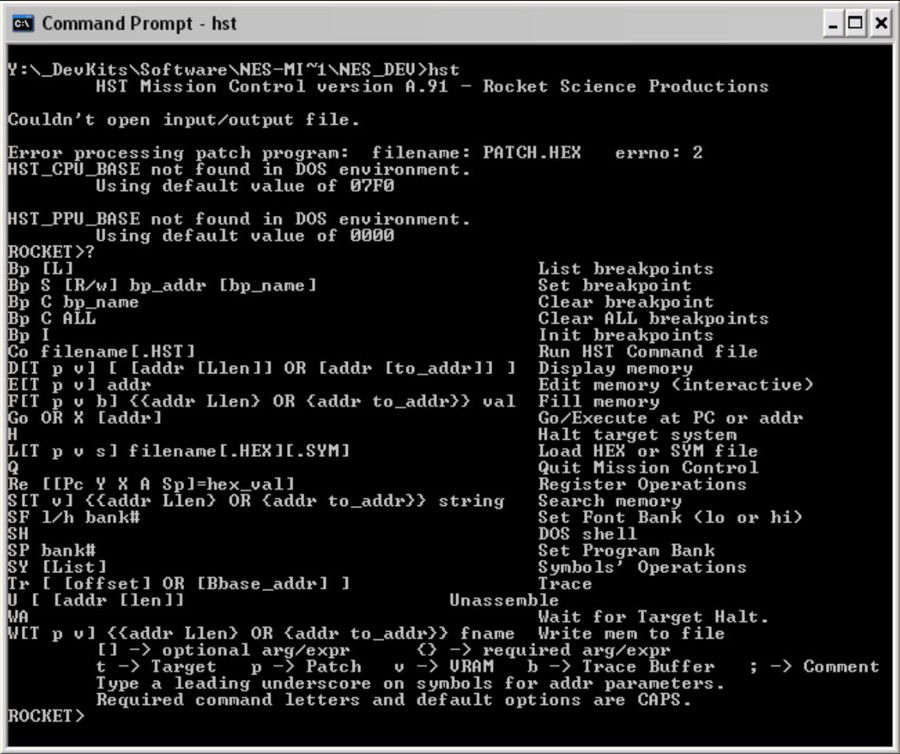Close the Command Prompt window

coord(880,24)
